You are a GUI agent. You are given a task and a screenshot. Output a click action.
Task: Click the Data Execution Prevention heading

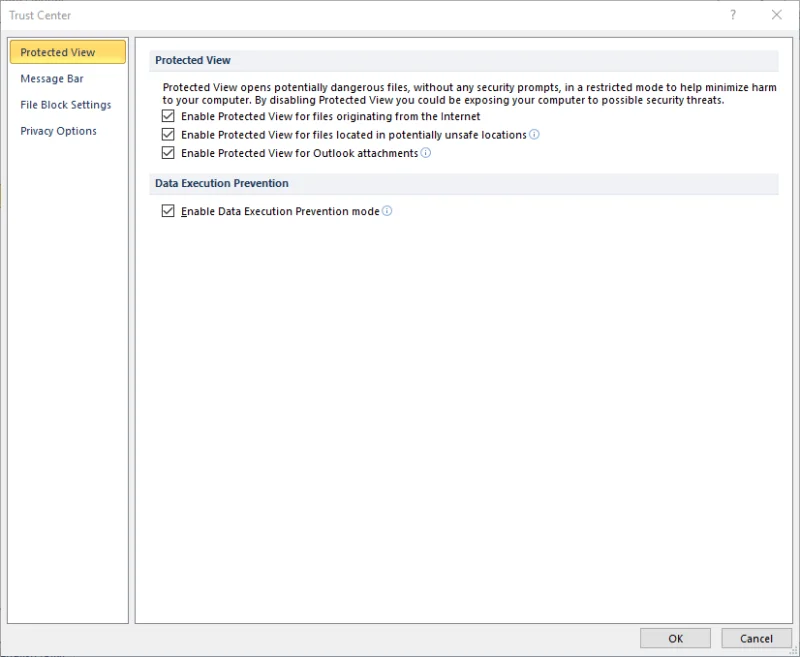tap(222, 183)
